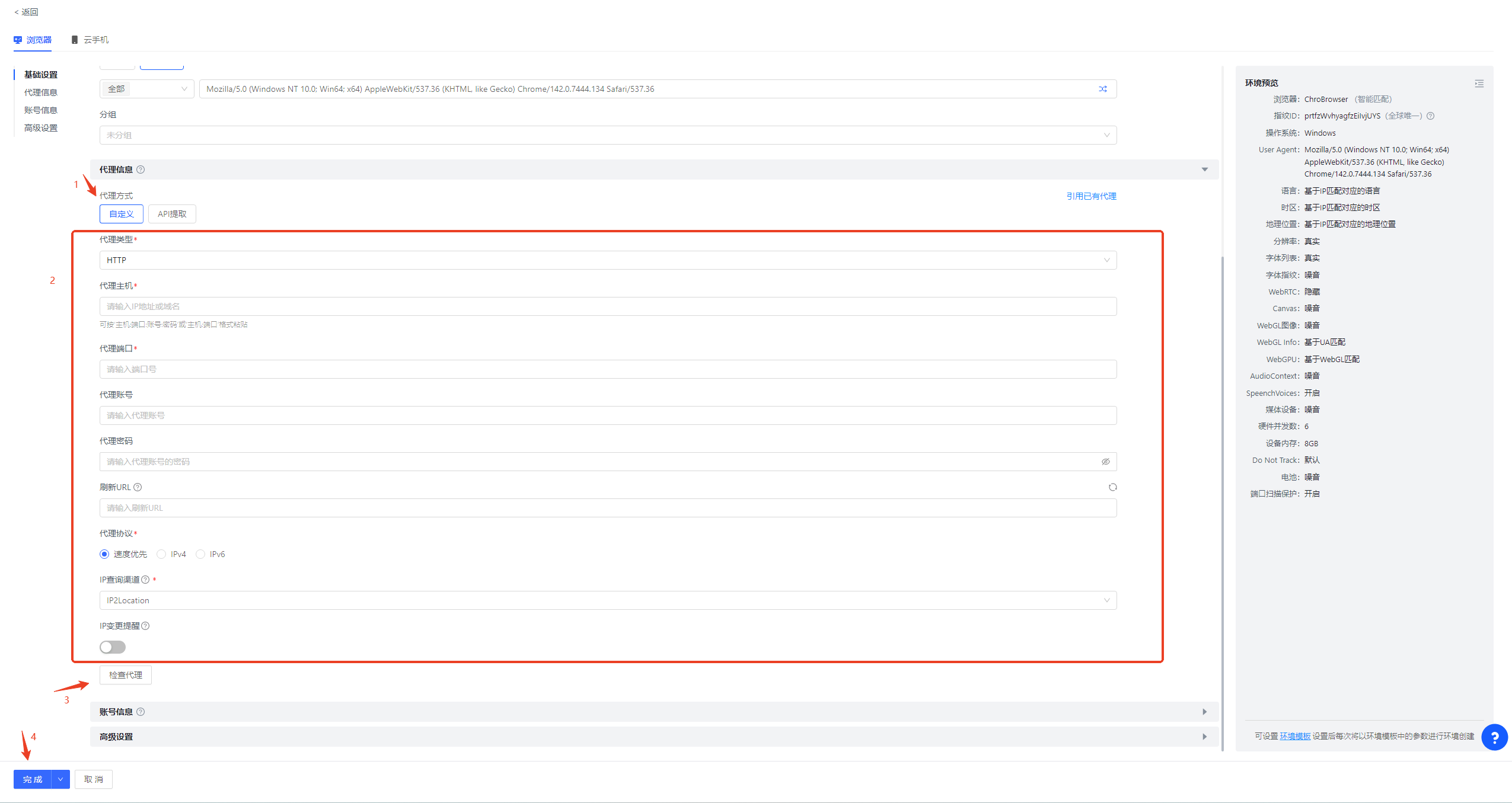Collapse the 环境预览 panel icon
The height and width of the screenshot is (803, 1512).
click(1479, 84)
